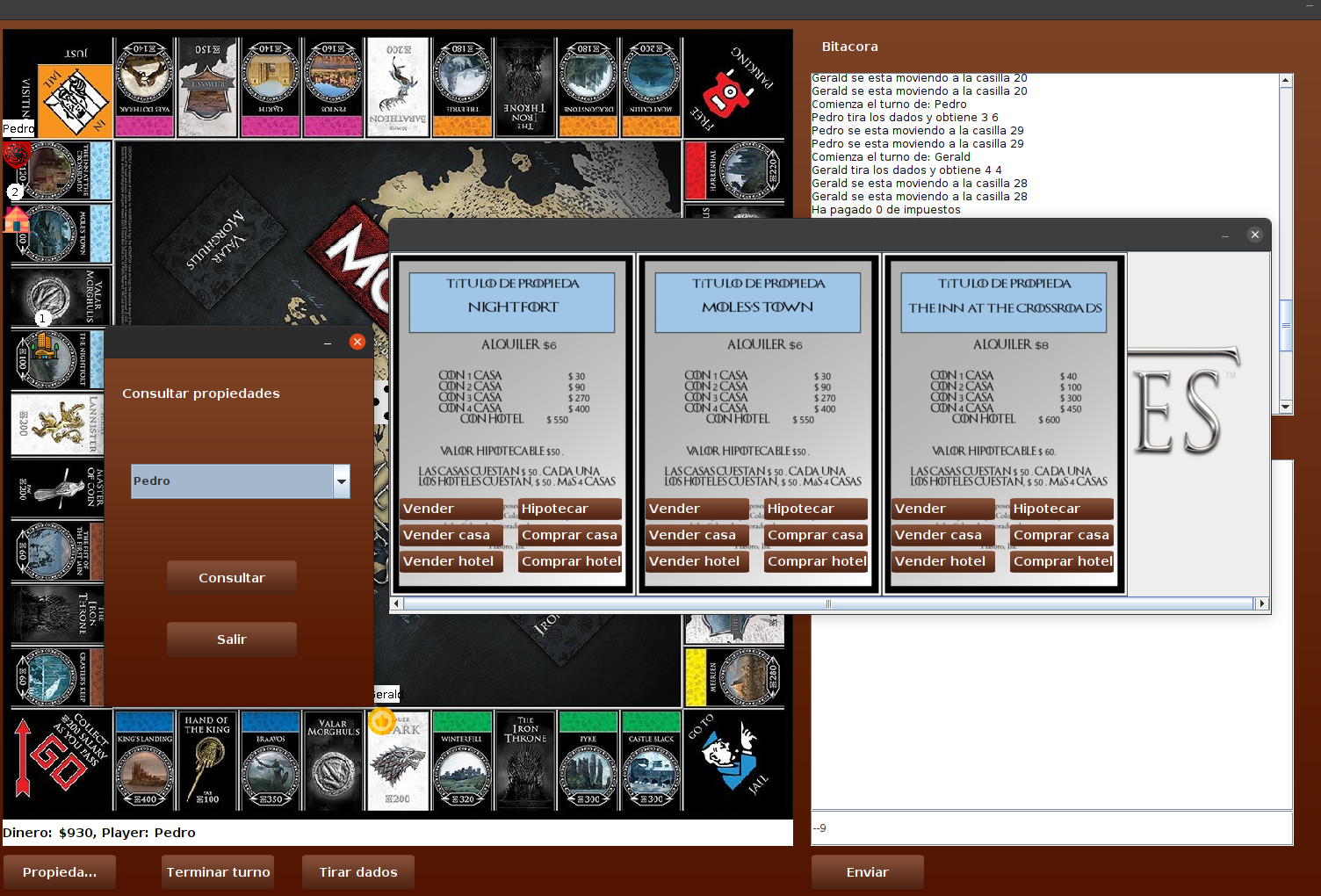Click the Meereen yellow board square
This screenshot has width=1321, height=896.
[x=734, y=677]
